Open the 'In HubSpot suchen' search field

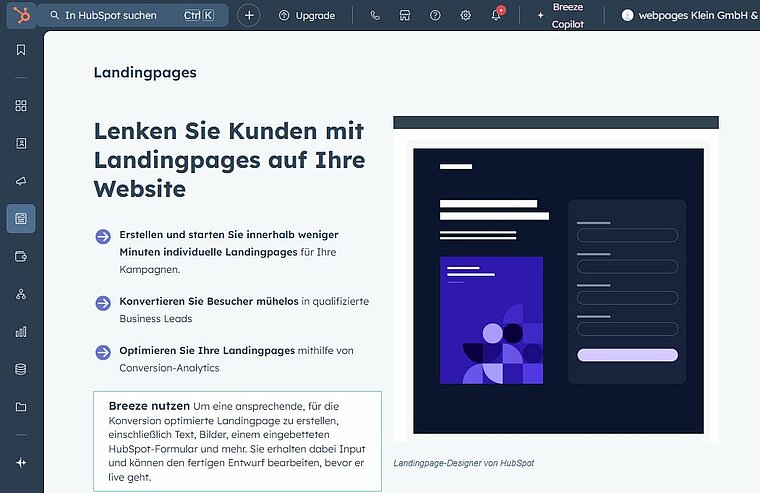(x=132, y=16)
